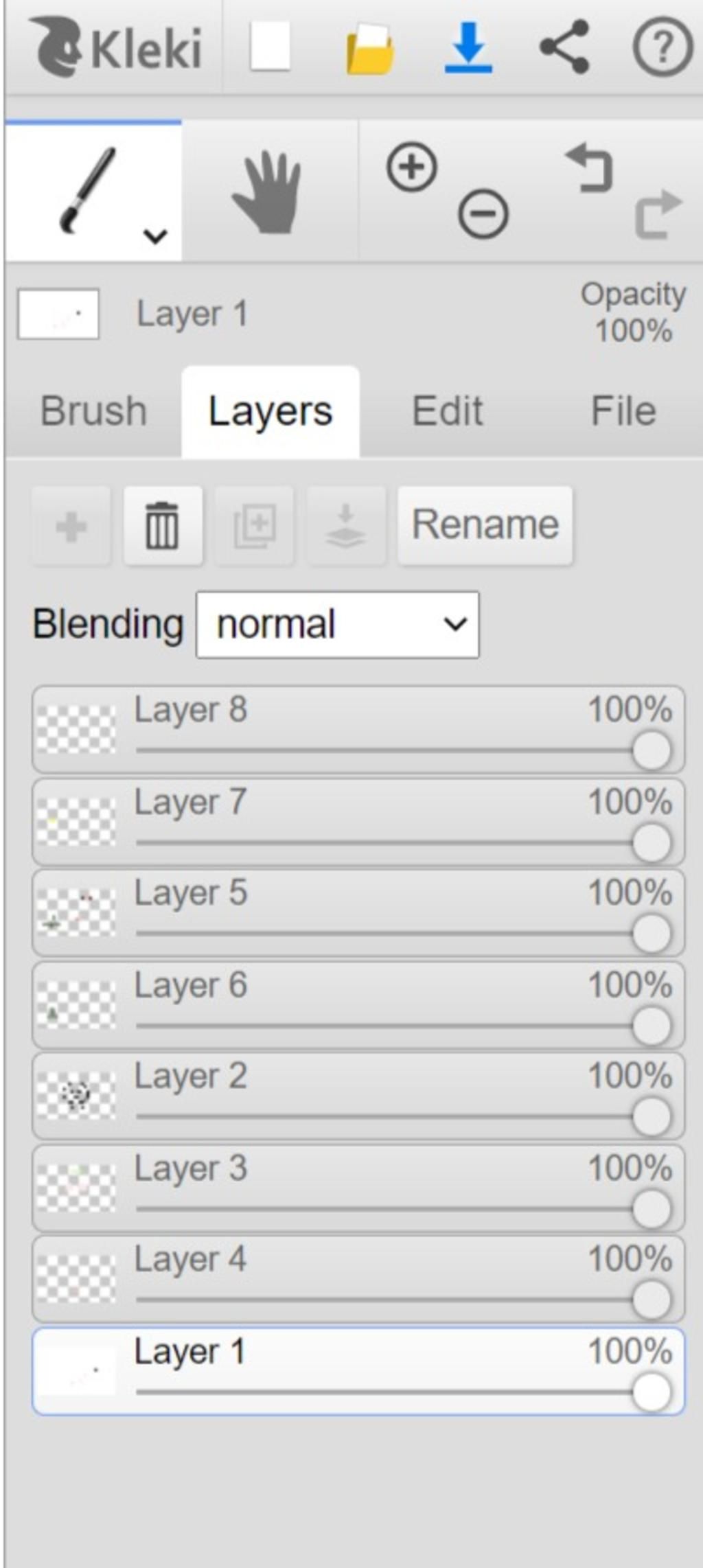Click the Kleki logo
Image resolution: width=703 pixels, height=1568 pixels.
coord(115,47)
